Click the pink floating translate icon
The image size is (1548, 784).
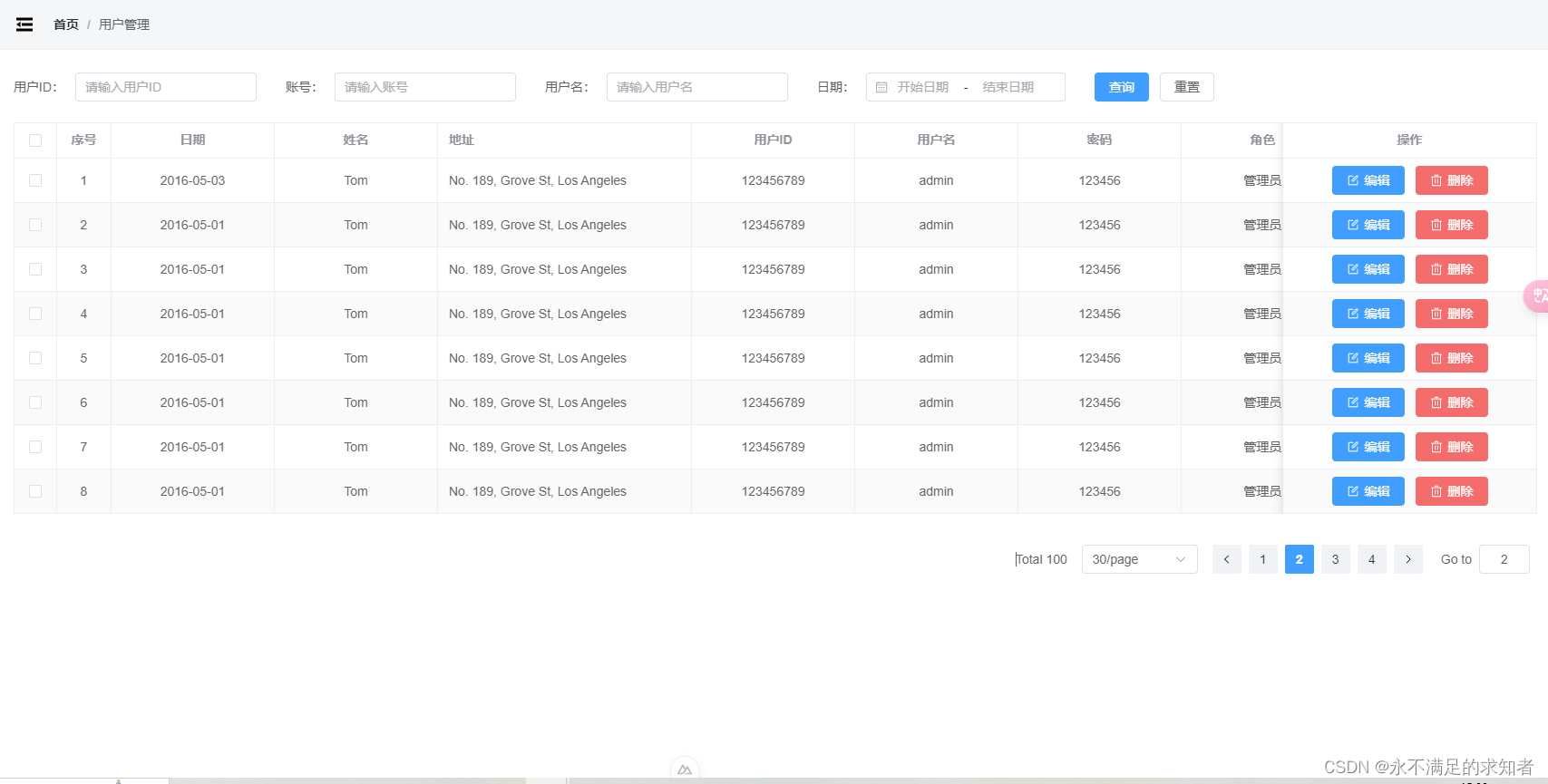[1536, 295]
